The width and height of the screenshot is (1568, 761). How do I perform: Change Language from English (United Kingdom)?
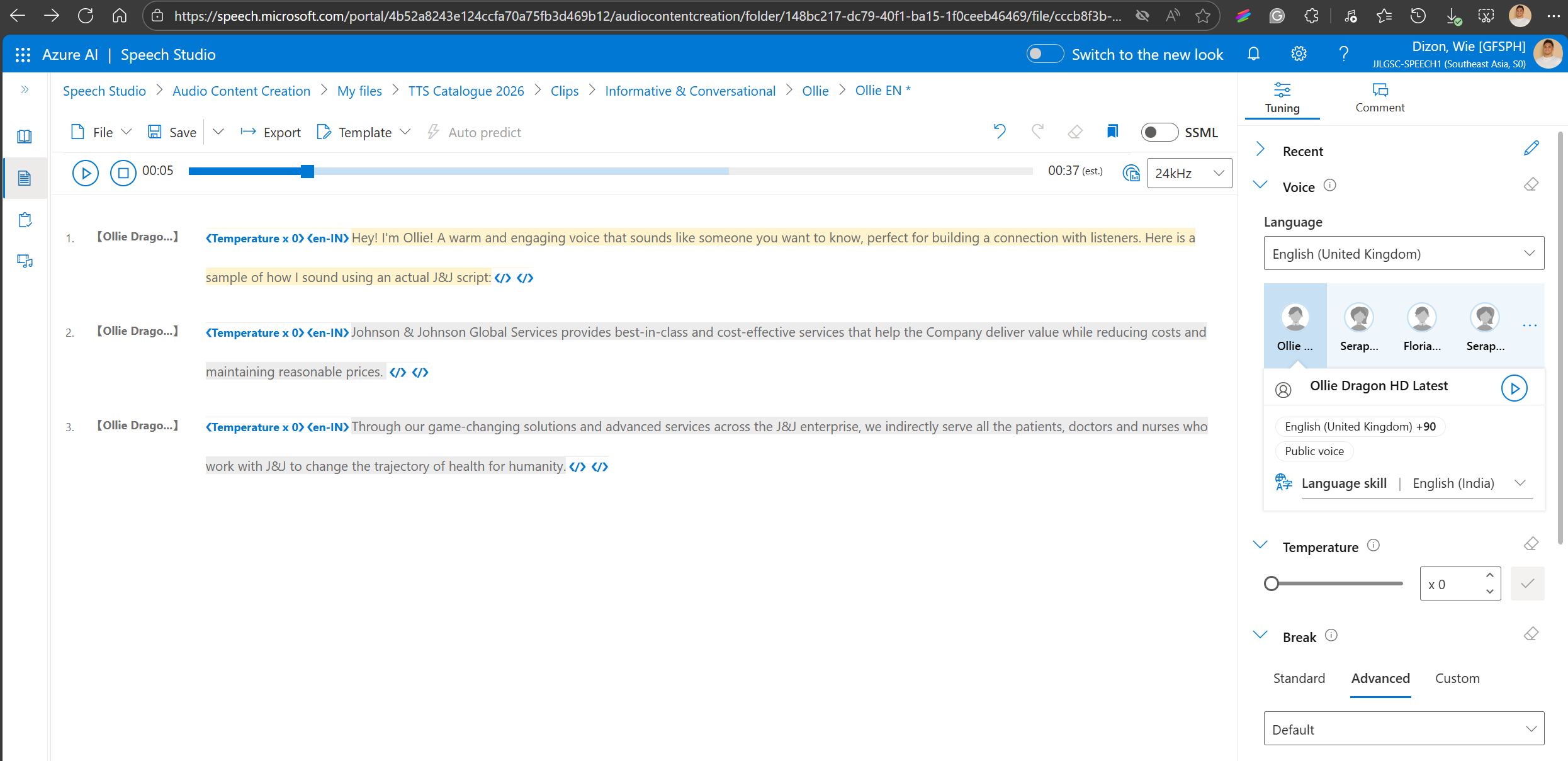1402,253
